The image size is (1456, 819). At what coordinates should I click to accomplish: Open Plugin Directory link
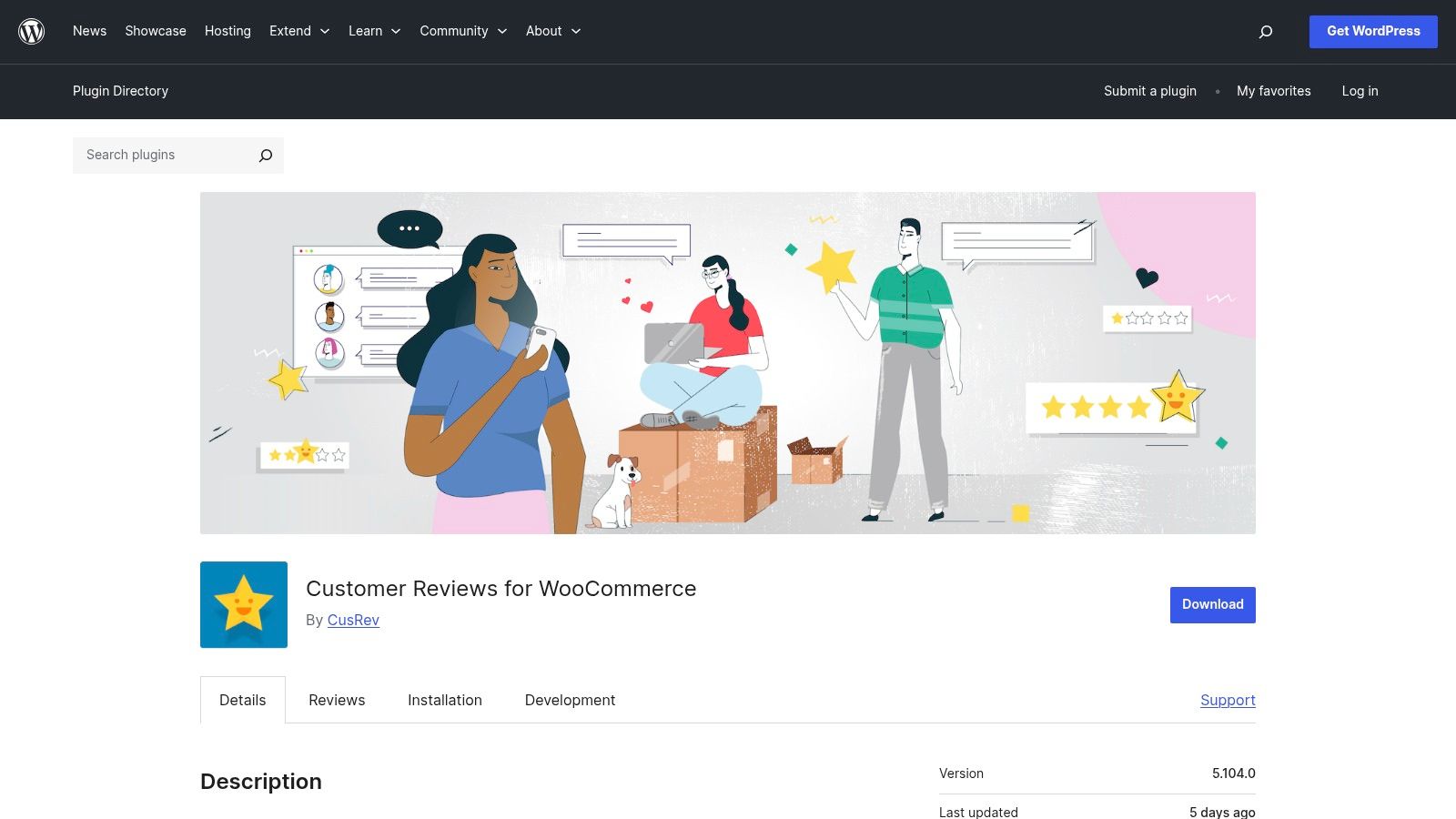click(120, 91)
